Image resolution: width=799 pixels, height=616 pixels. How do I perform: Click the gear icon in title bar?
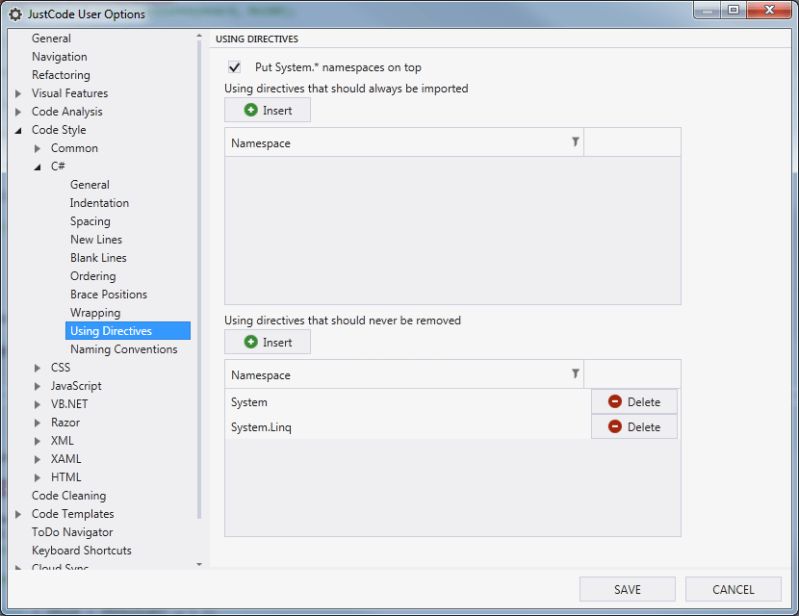16,14
